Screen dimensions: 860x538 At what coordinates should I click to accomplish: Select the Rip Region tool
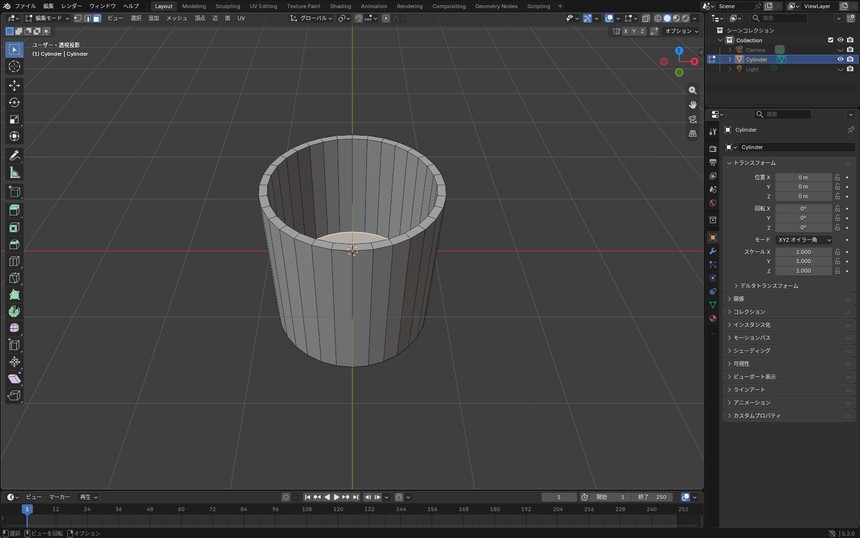pyautogui.click(x=14, y=395)
